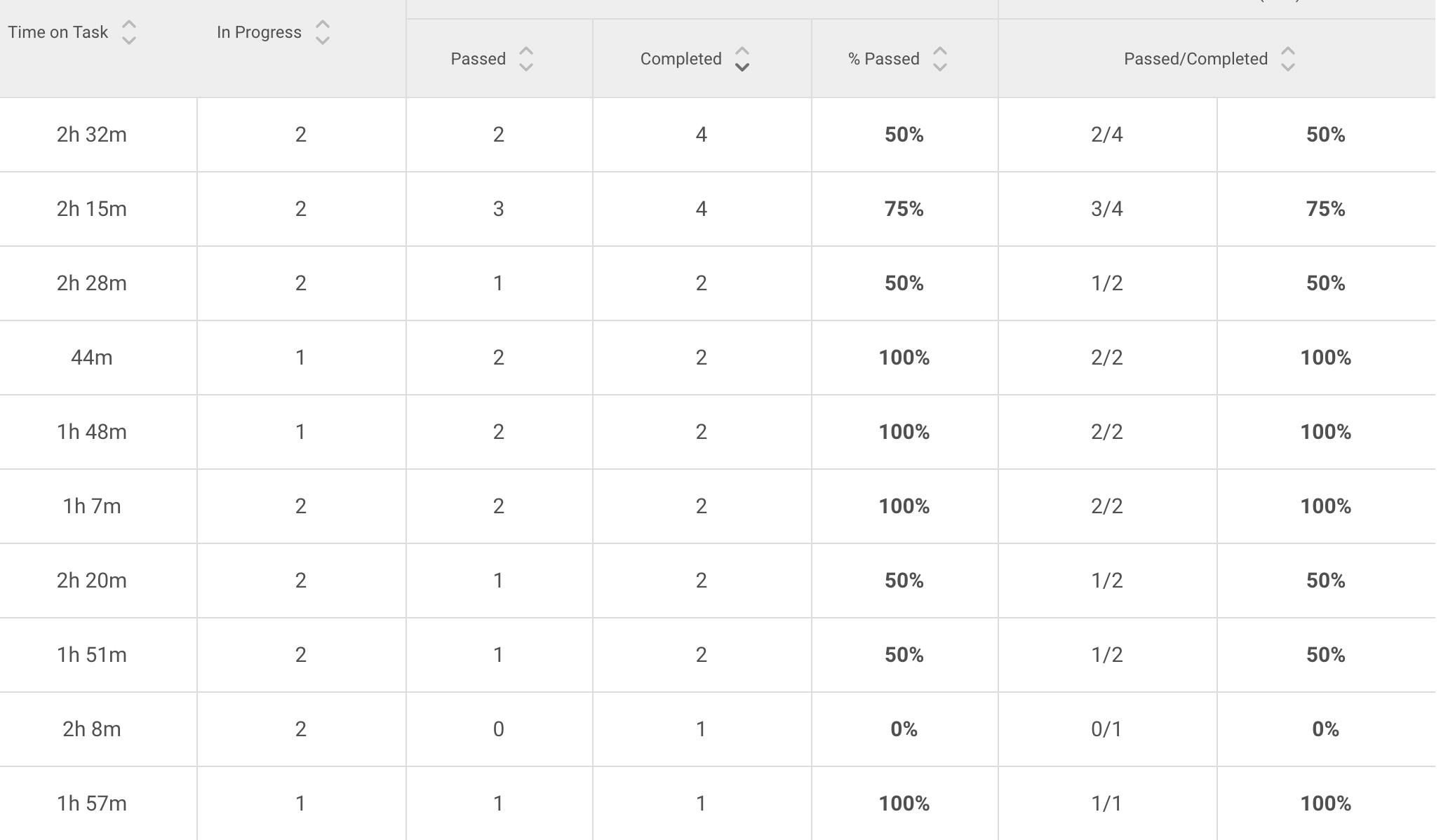Click the 44m time on task cell
1441x840 pixels.
click(x=92, y=358)
